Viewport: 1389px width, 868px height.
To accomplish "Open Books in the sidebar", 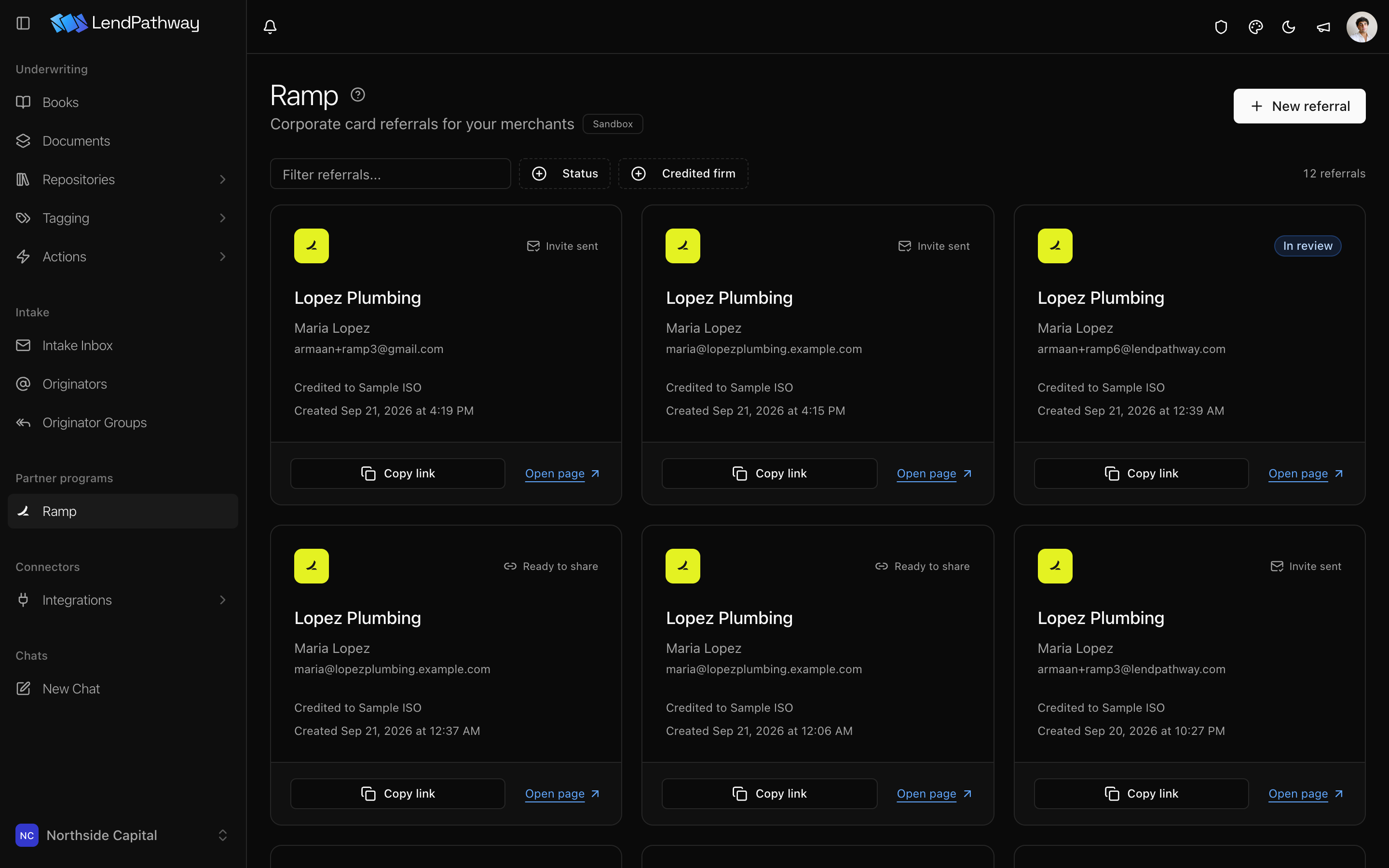I will [123, 102].
